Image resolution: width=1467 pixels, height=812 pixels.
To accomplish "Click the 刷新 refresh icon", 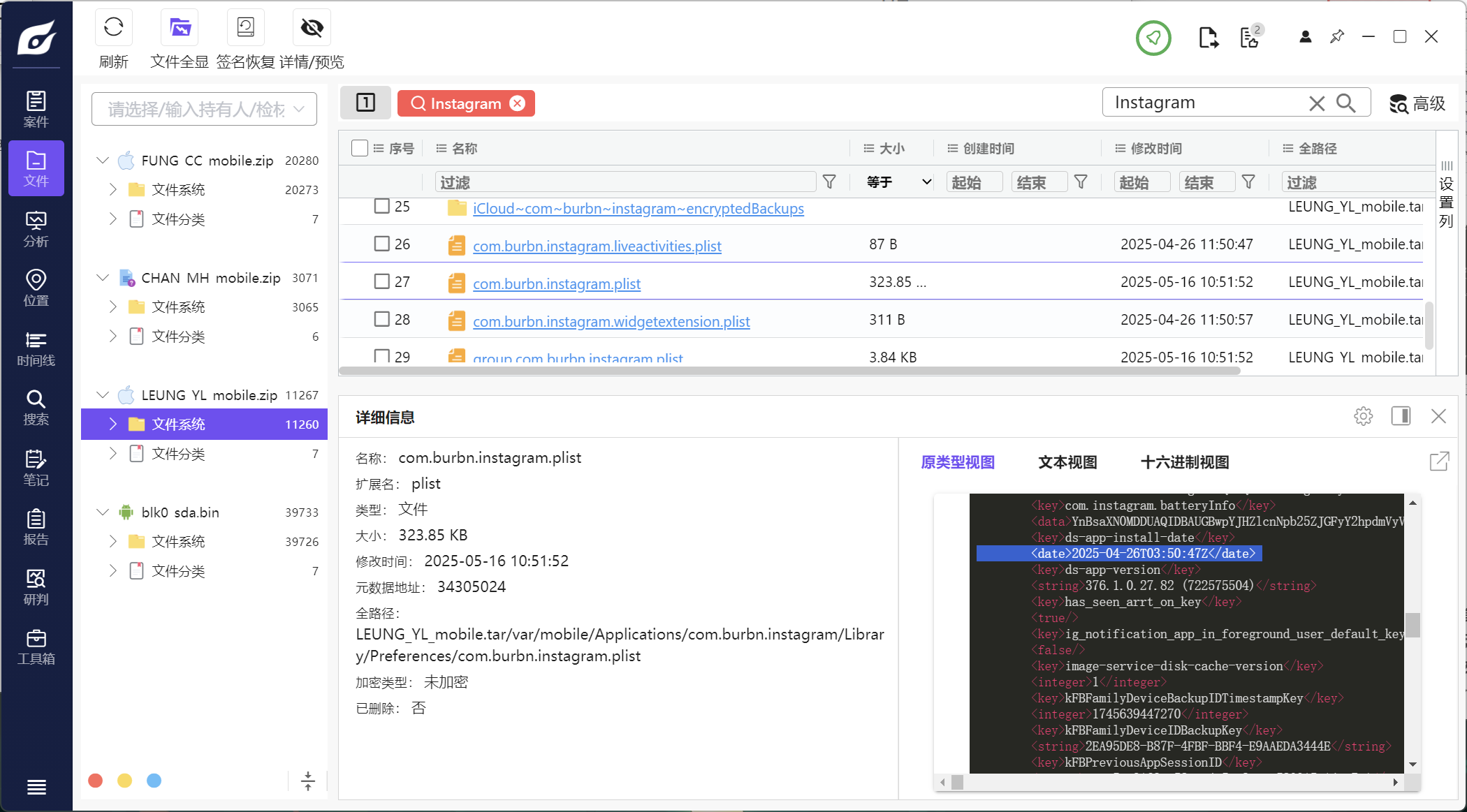I will pos(113,28).
